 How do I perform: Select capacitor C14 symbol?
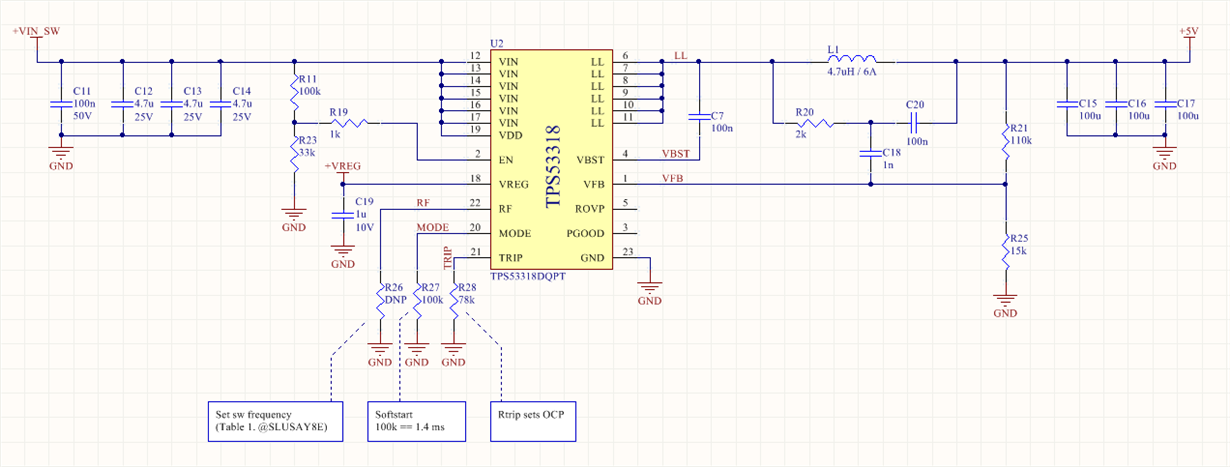(x=220, y=104)
